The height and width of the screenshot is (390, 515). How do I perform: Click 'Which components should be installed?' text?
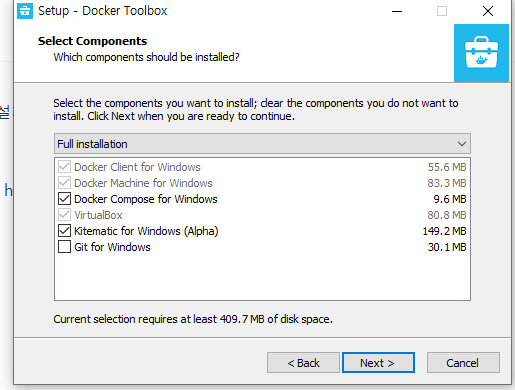point(147,57)
